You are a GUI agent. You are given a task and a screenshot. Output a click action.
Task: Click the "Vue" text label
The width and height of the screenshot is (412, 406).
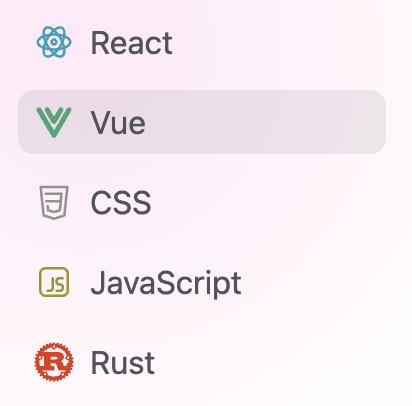point(118,123)
